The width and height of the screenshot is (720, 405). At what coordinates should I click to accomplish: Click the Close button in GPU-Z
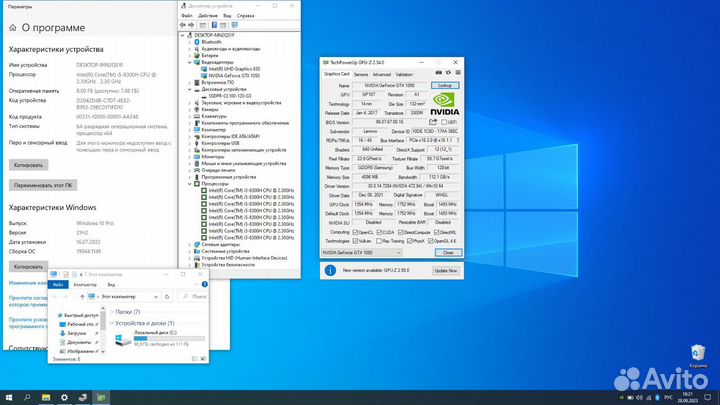448,253
